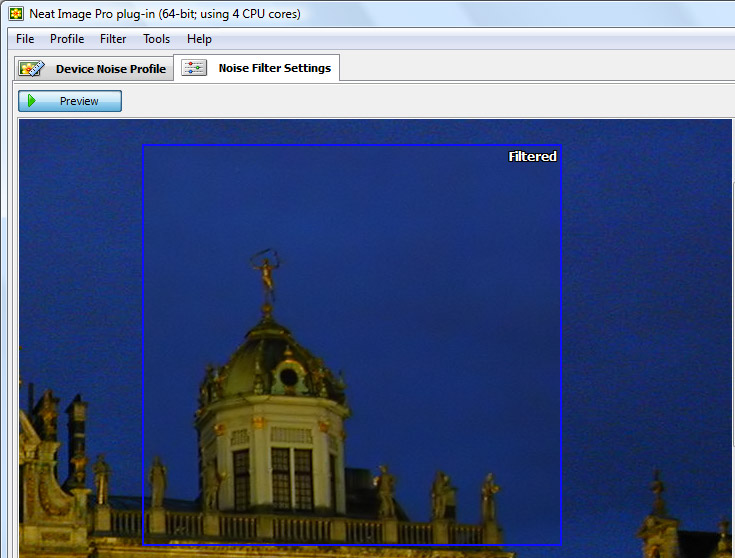Click the top edge of the blue preview frame
Screen dimensions: 735x558
point(350,145)
